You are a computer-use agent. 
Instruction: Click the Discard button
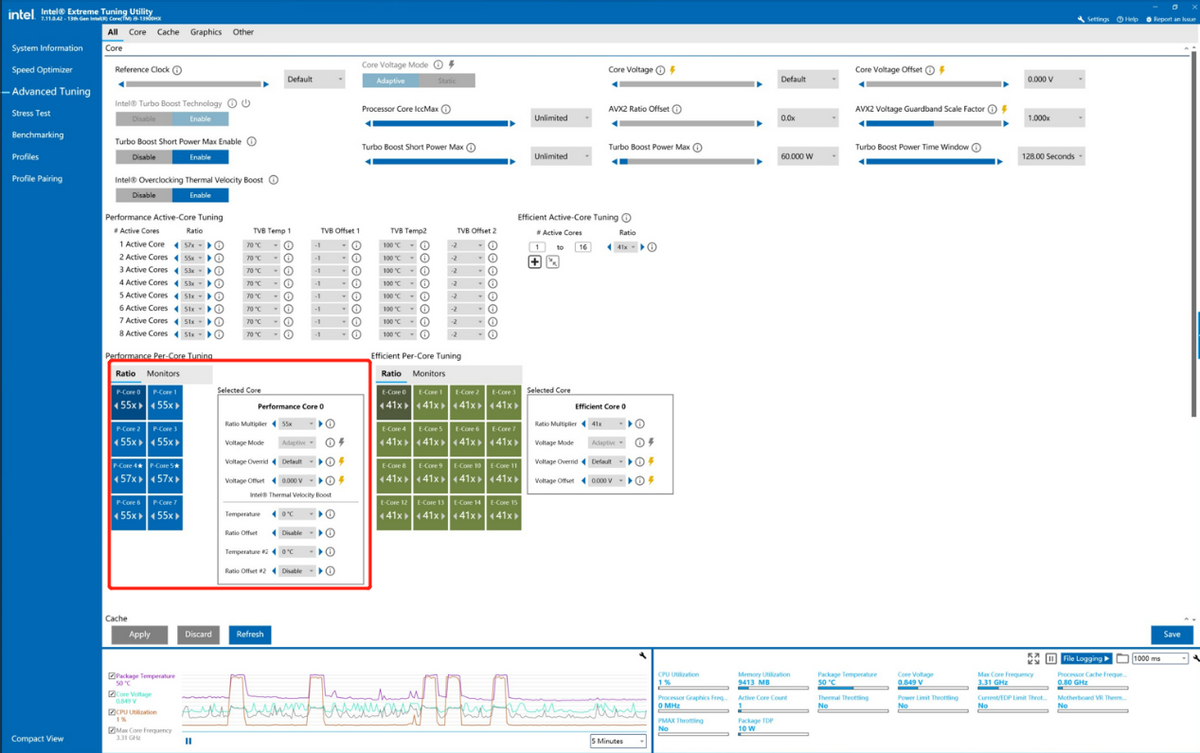click(x=198, y=634)
